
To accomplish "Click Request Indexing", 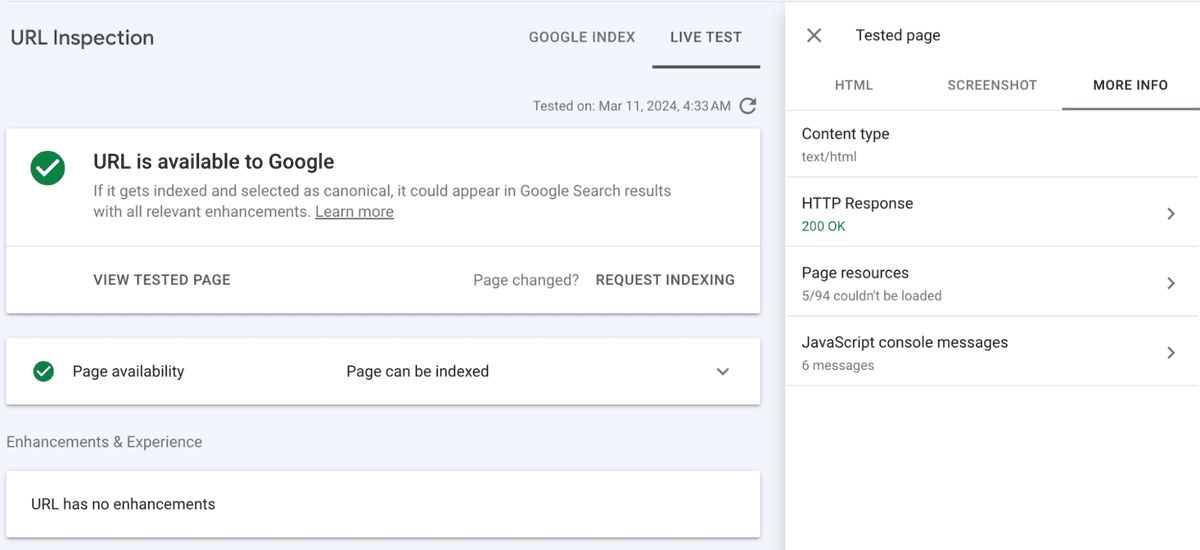I will click(665, 280).
